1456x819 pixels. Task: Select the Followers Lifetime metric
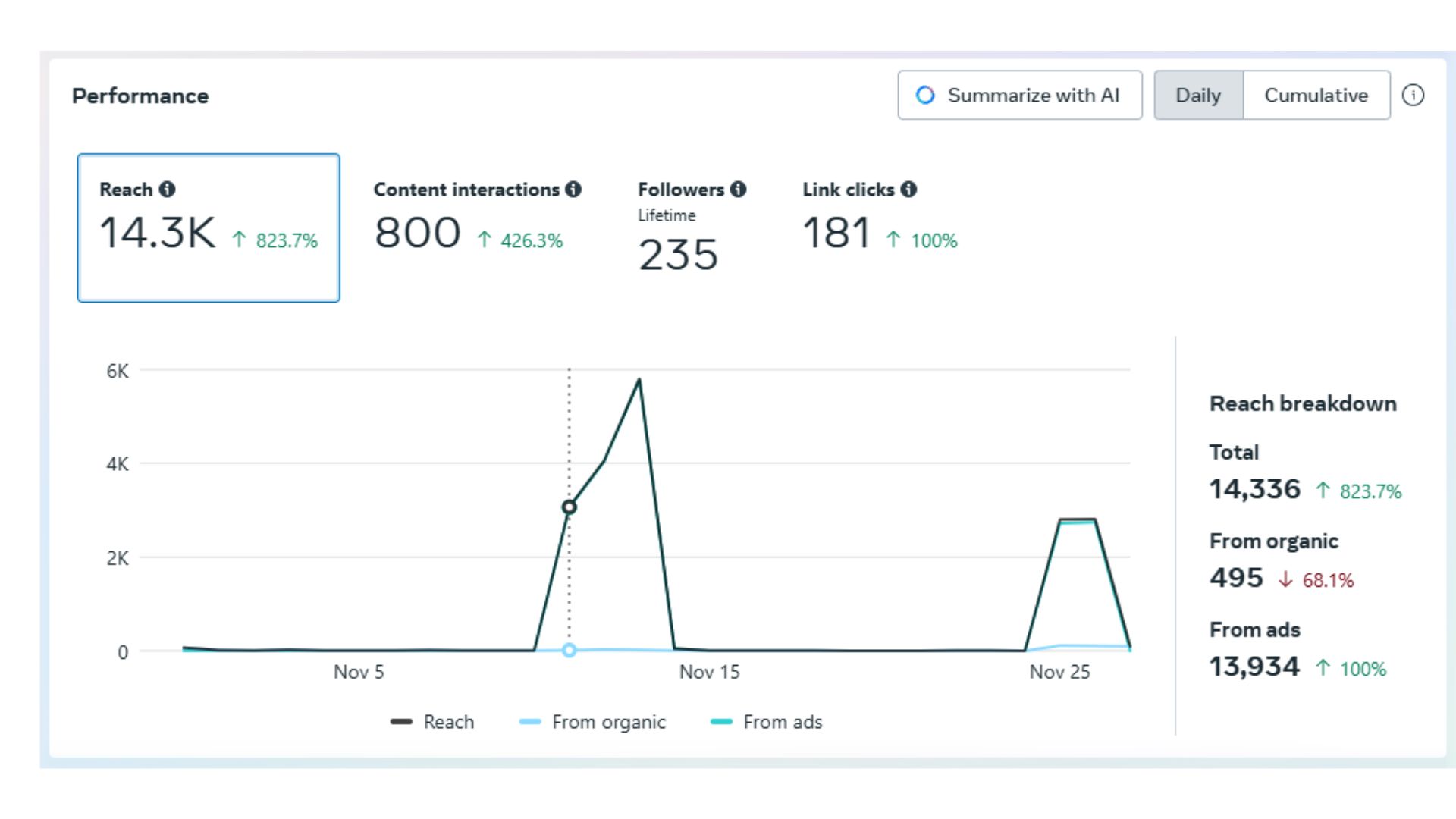690,227
